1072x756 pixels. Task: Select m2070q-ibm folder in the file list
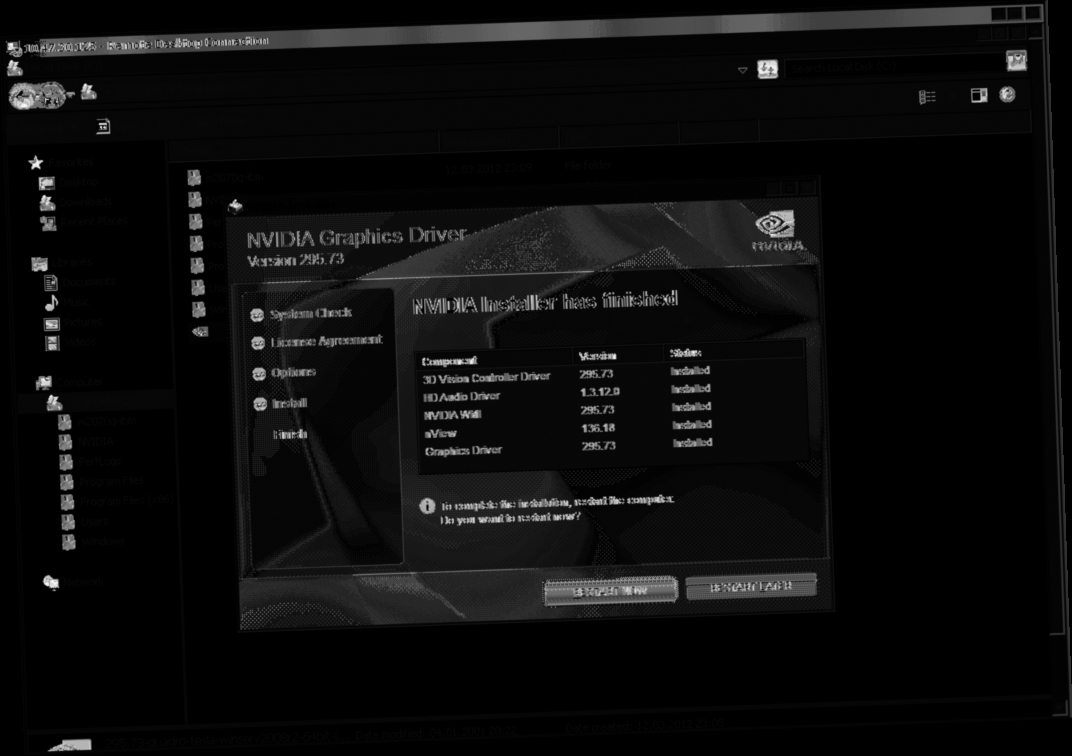coord(226,178)
